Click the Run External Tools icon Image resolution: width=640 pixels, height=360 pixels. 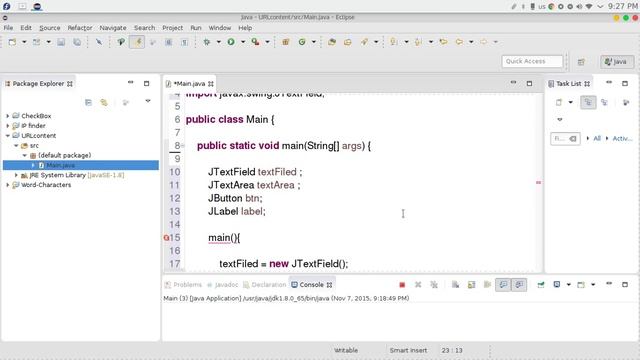point(255,42)
